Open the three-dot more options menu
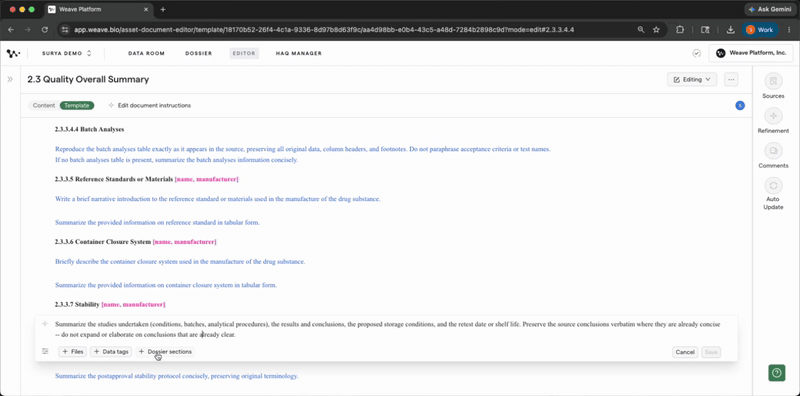 click(x=731, y=80)
